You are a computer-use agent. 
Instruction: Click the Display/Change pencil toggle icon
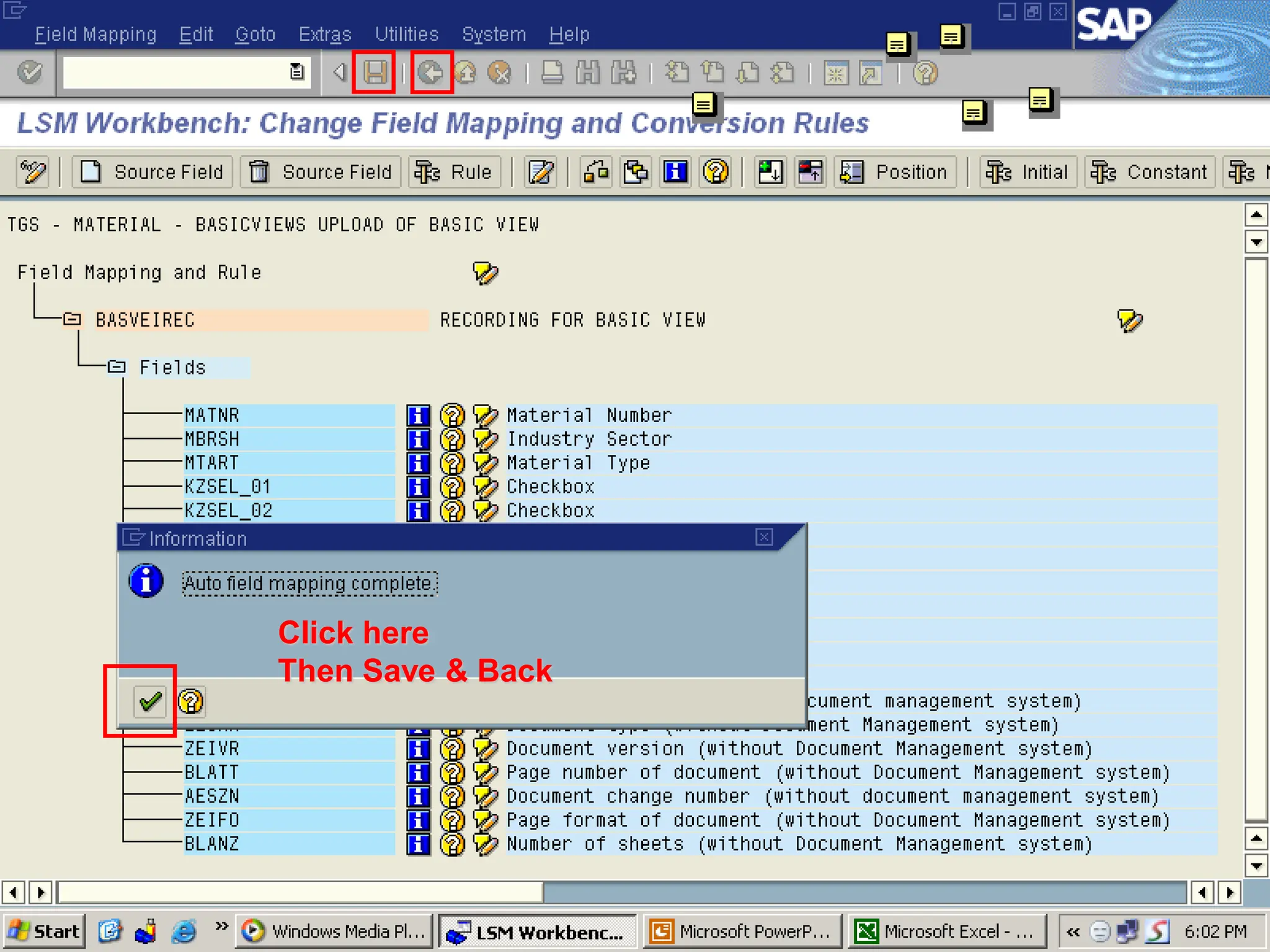point(33,172)
